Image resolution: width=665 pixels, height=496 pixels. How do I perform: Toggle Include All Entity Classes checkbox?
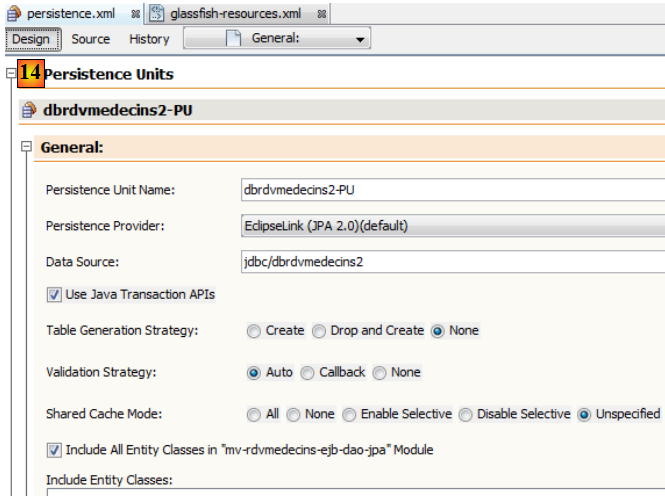tap(53, 450)
